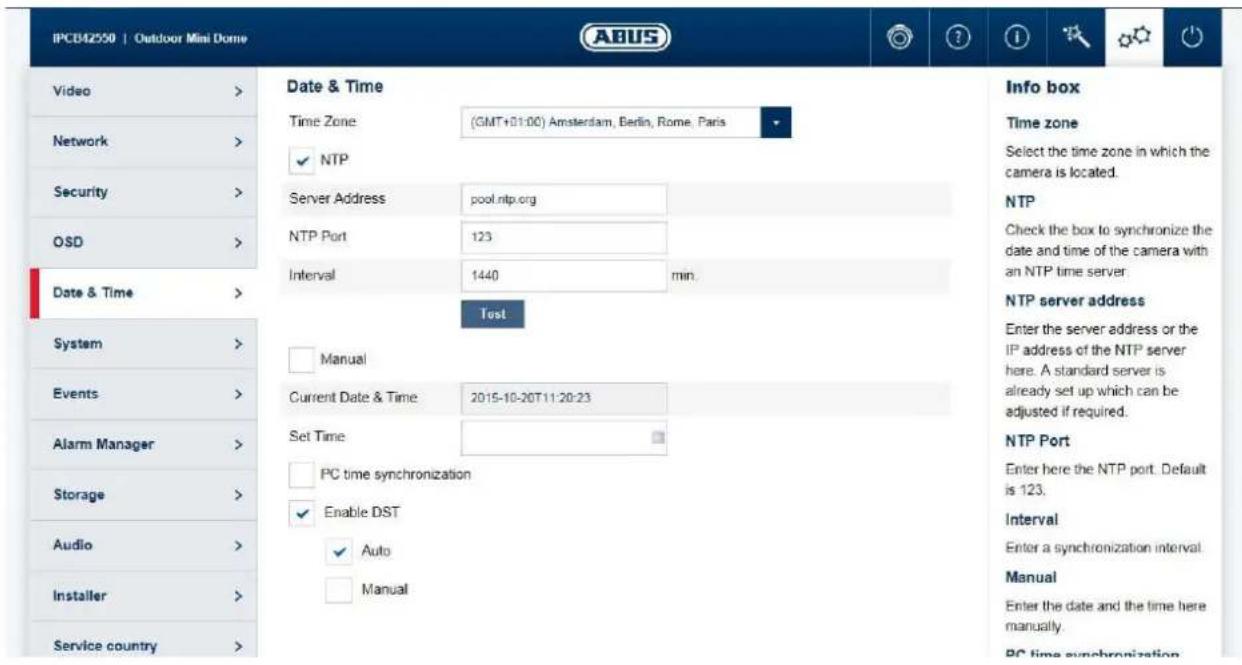Toggle the Enable DST checkbox
This screenshot has width=1242, height=665.
point(304,512)
